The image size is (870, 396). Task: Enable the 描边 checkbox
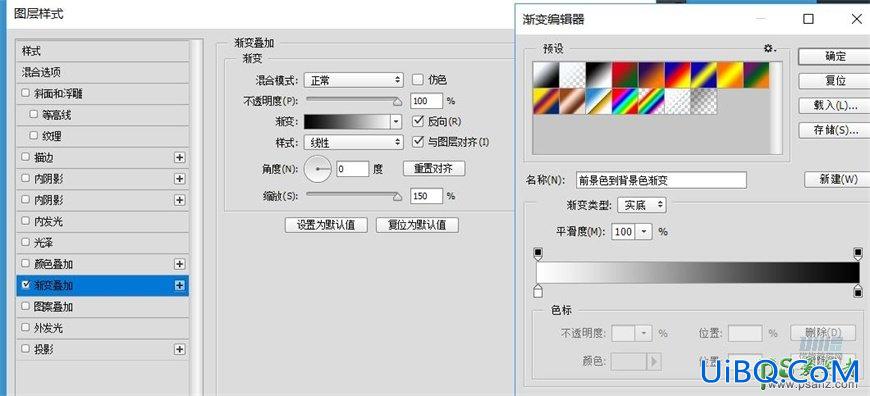(x=25, y=157)
